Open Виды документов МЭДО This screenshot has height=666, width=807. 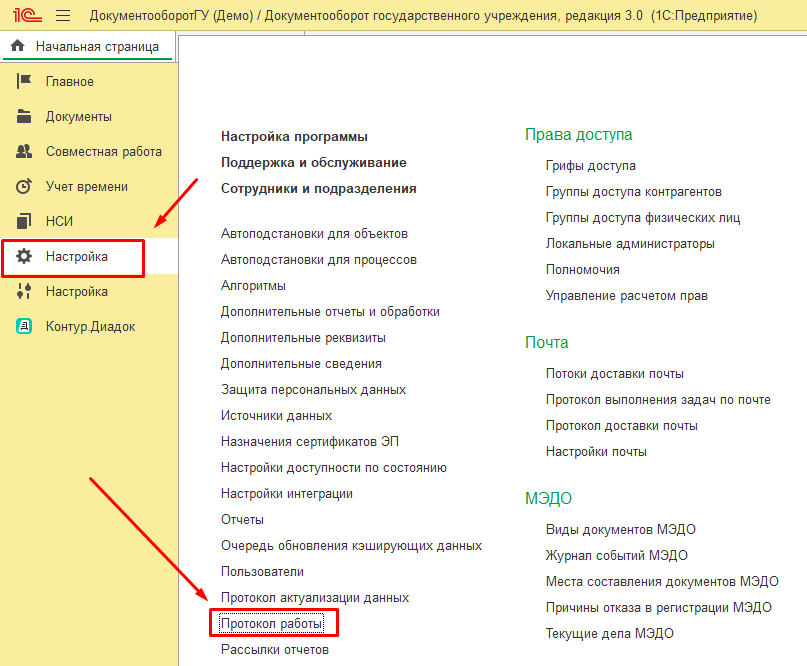pyautogui.click(x=621, y=530)
